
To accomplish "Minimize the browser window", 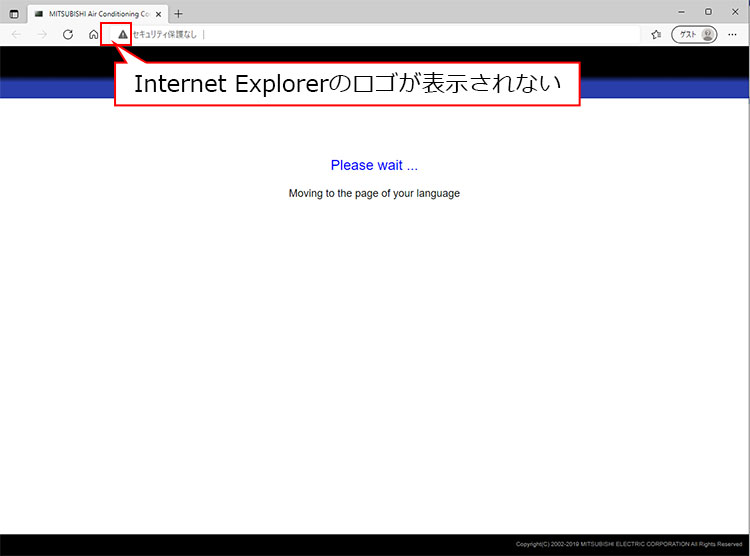I will coord(682,12).
